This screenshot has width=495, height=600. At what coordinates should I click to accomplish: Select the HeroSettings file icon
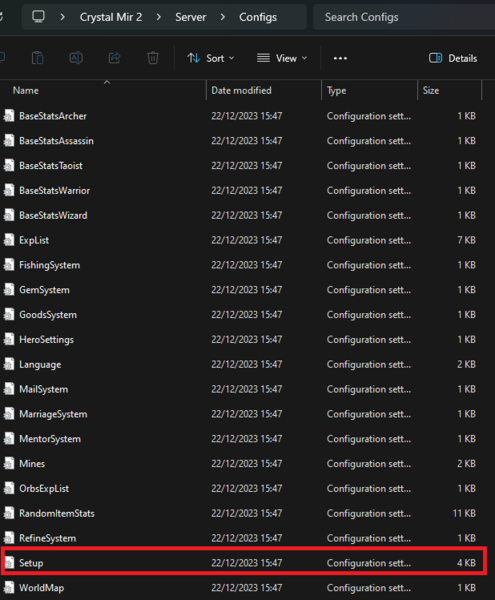(9, 339)
